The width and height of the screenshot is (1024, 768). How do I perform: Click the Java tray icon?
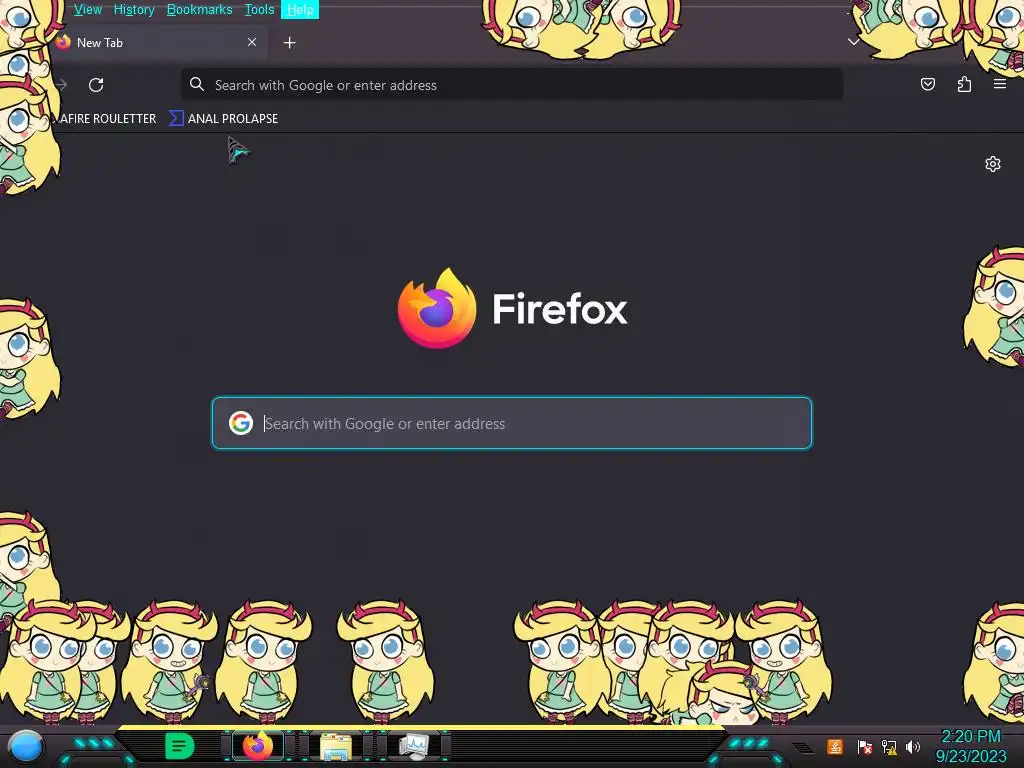[x=834, y=746]
